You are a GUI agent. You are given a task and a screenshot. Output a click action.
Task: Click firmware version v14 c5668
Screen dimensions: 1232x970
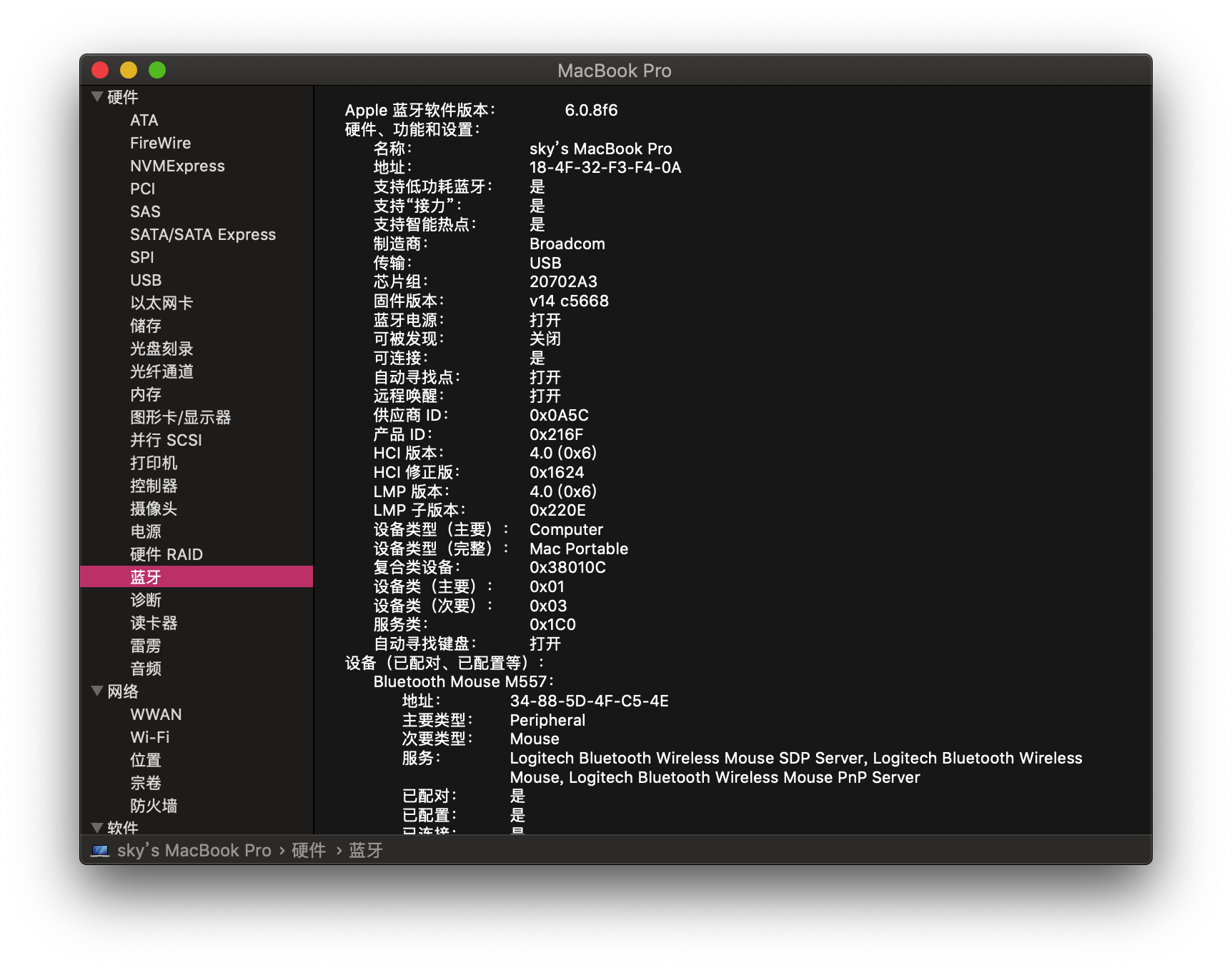pyautogui.click(x=569, y=301)
